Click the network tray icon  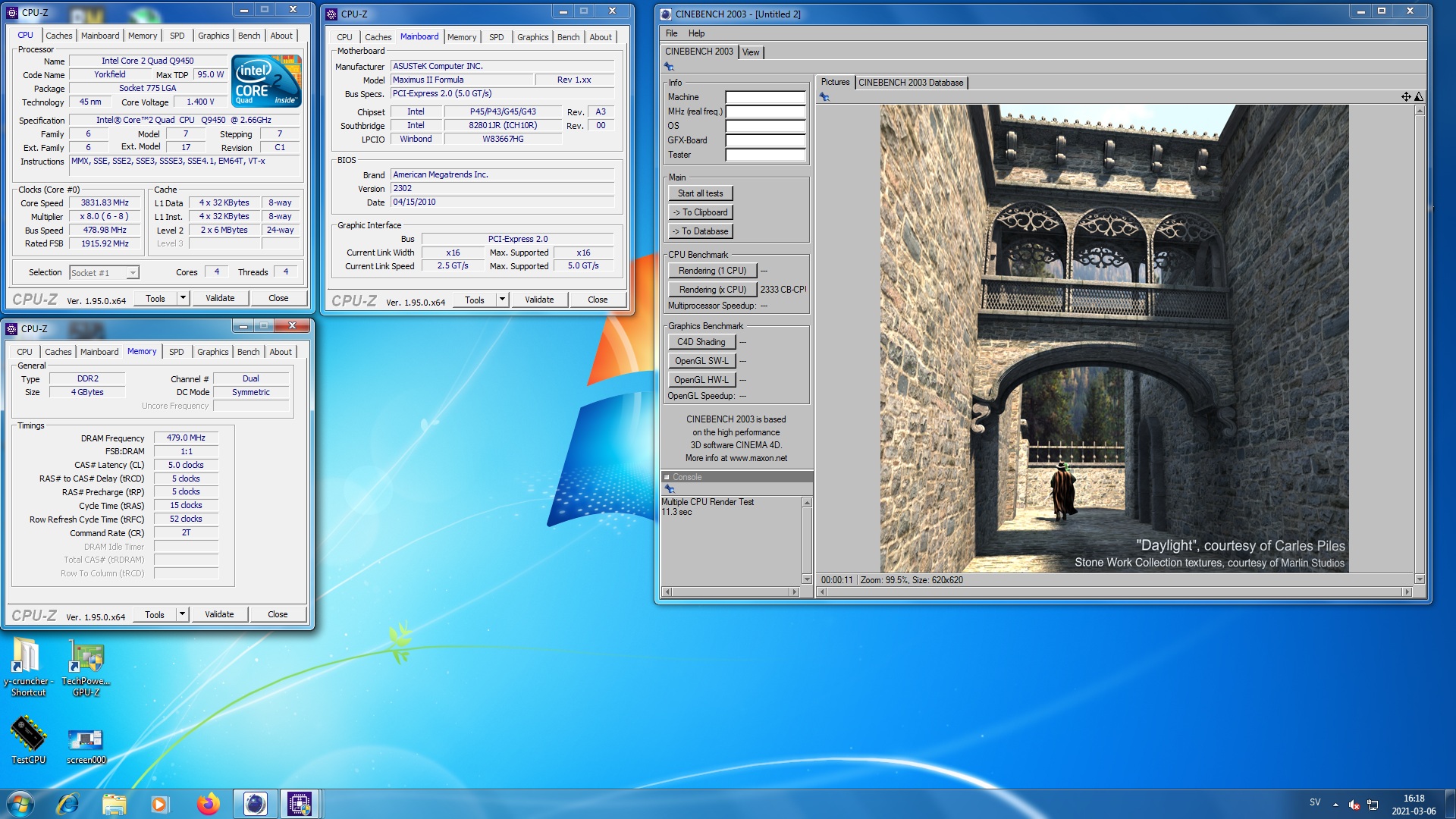[1373, 805]
